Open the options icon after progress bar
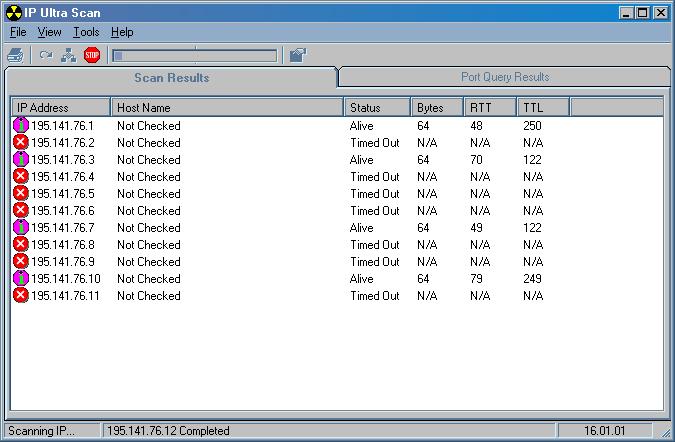The width and height of the screenshot is (675, 442). [x=297, y=55]
